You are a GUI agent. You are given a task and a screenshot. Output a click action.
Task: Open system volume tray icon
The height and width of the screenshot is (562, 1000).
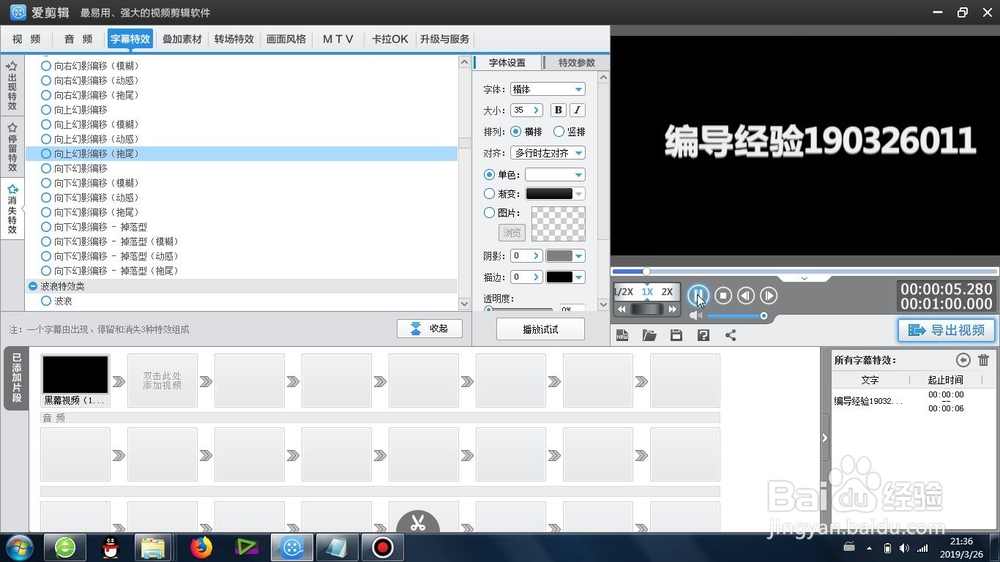click(904, 548)
